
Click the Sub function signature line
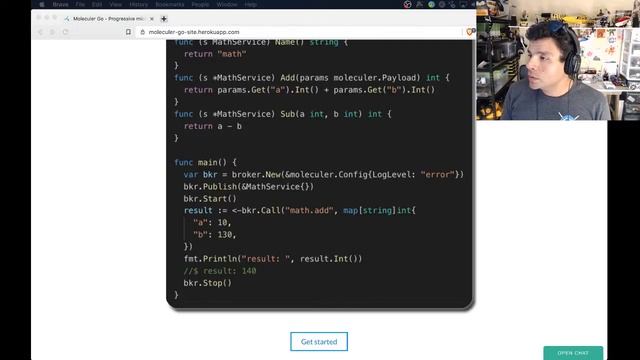click(282, 114)
